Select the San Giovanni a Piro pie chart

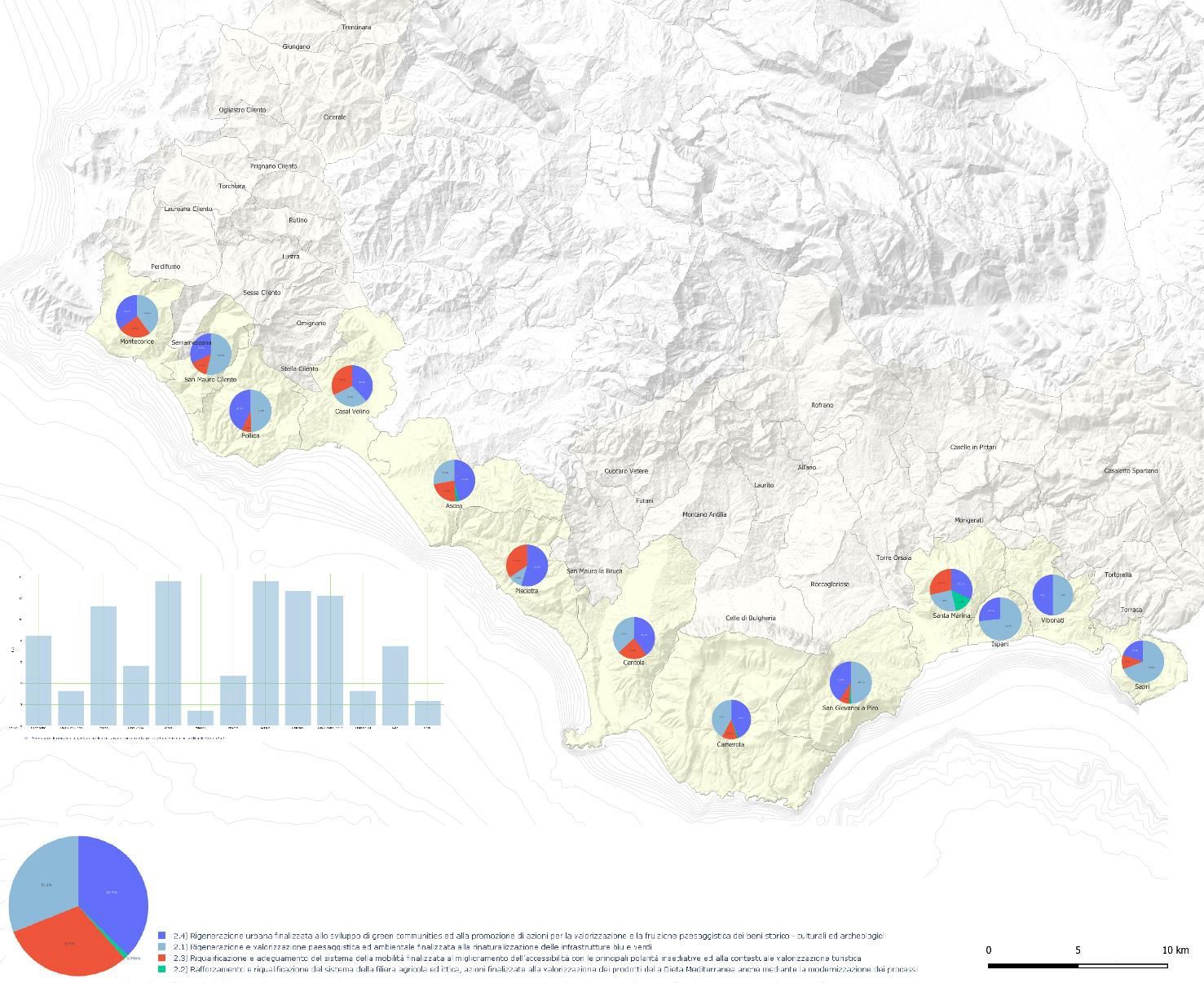[x=850, y=682]
